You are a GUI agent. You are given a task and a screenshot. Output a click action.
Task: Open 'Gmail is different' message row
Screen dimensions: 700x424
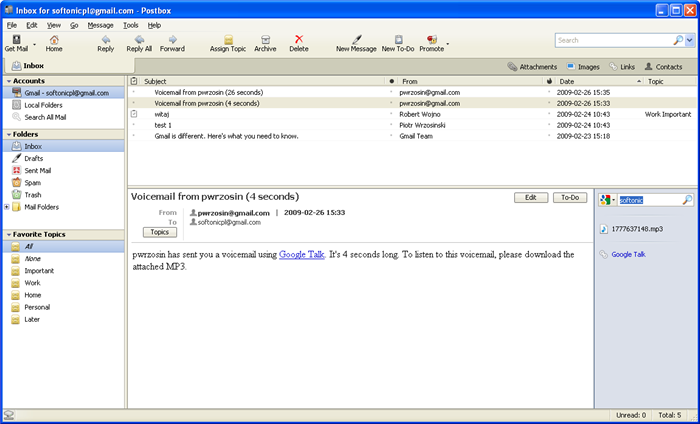pyautogui.click(x=412, y=136)
